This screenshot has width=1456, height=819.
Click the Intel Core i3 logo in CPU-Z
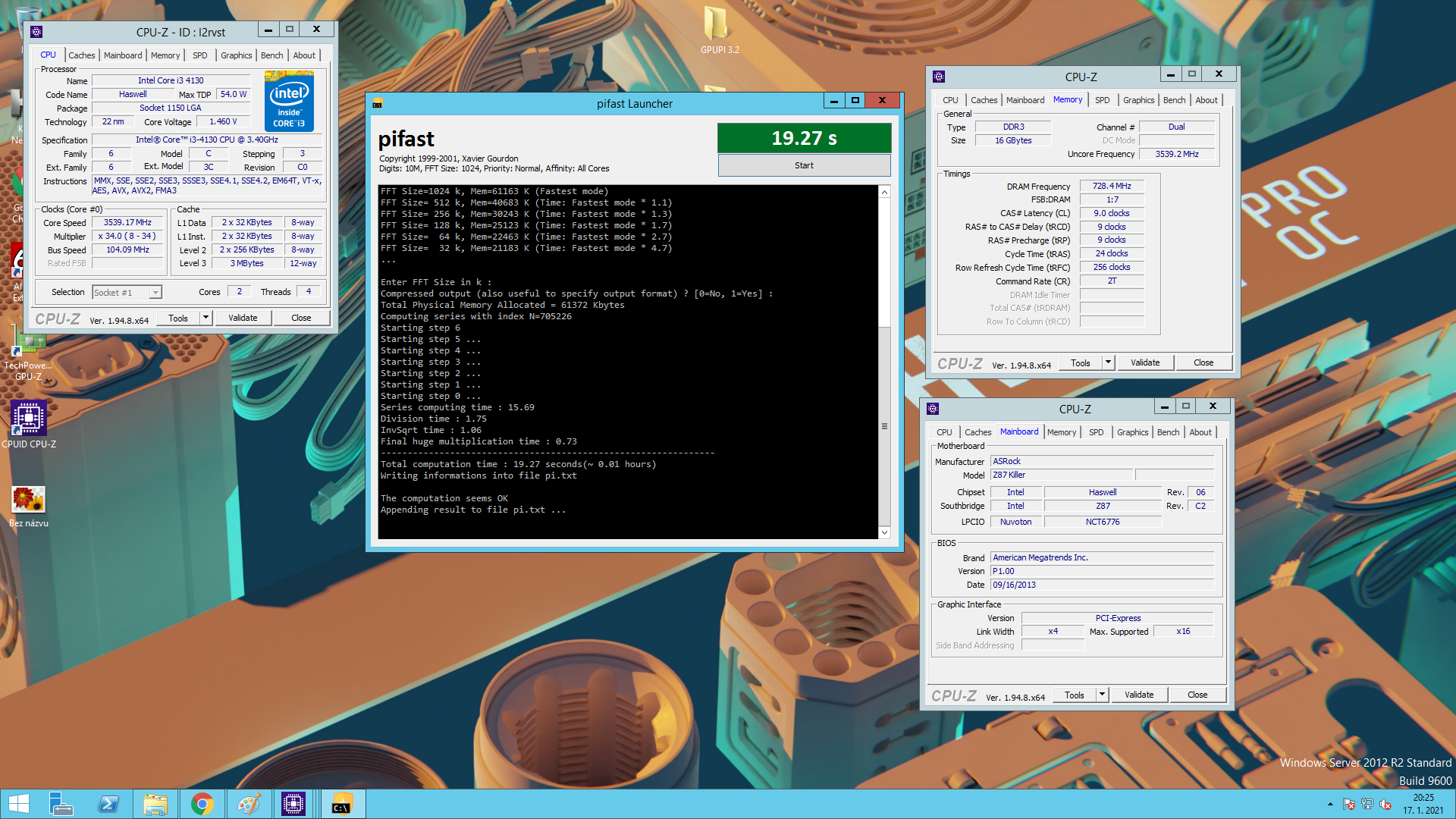click(x=289, y=101)
